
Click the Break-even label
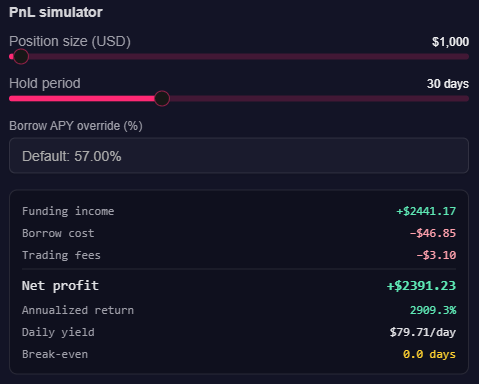[55, 354]
